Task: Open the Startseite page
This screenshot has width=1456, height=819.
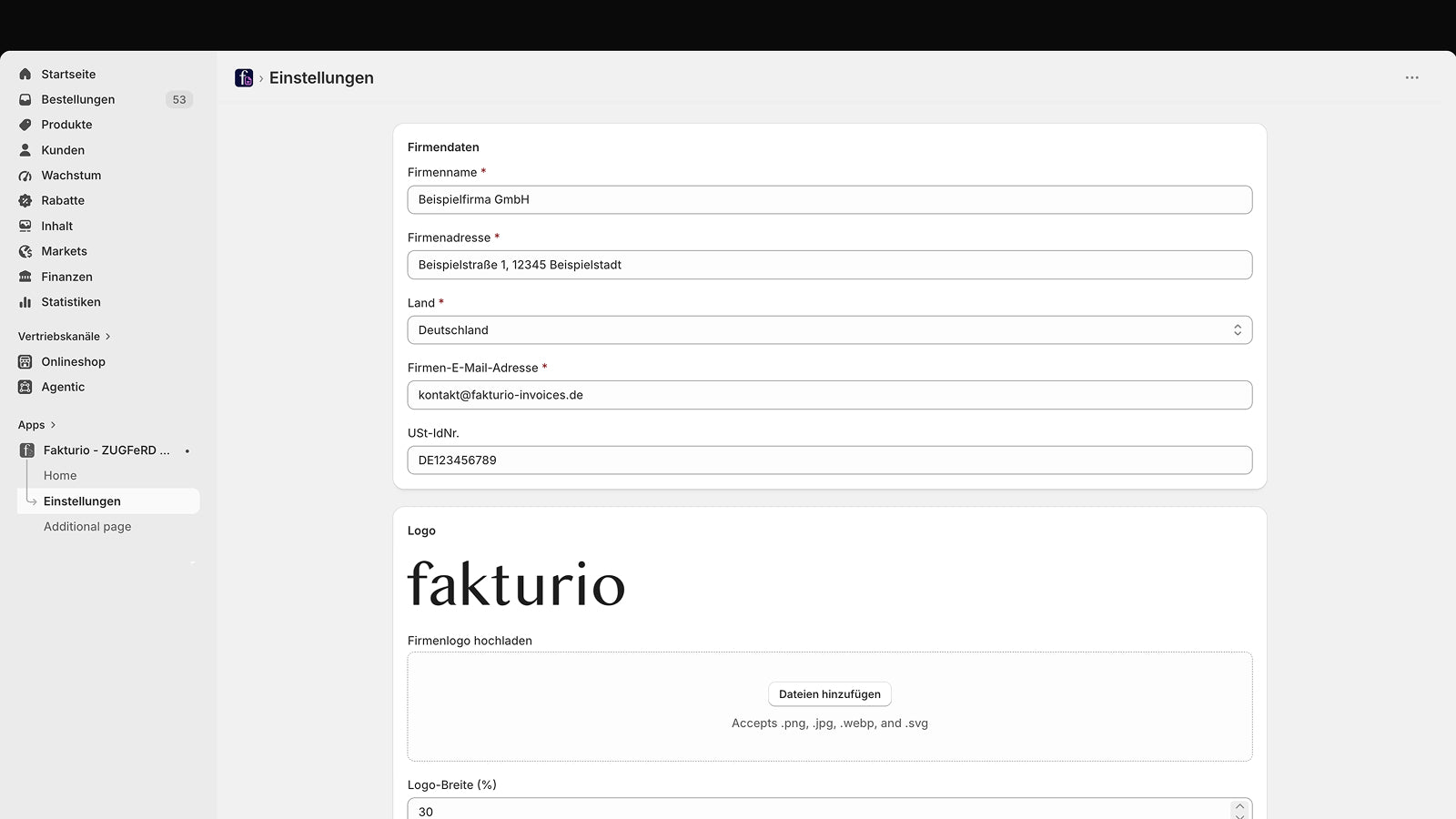Action: 68,75
